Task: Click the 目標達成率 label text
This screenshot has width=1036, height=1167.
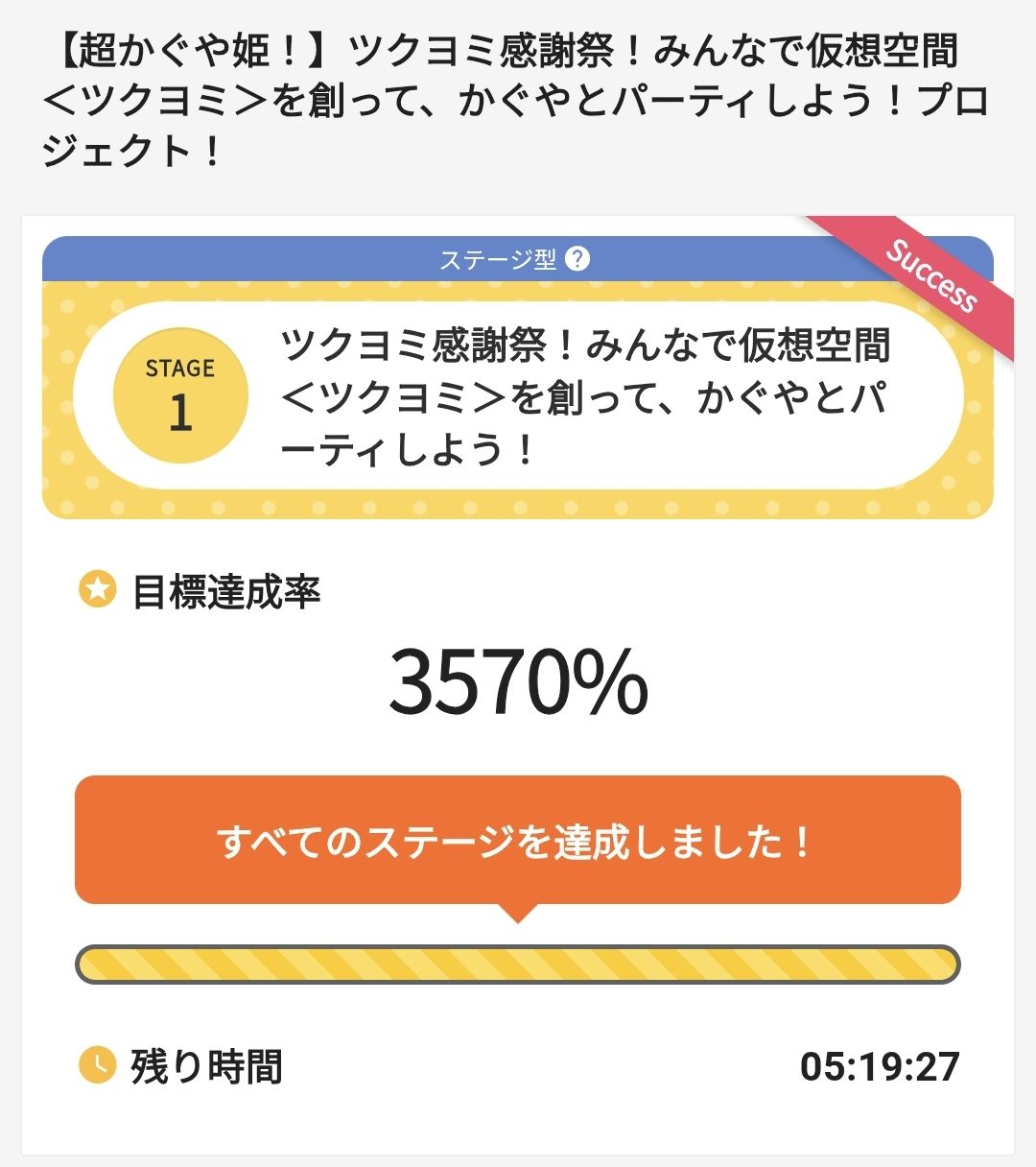Action: coord(226,591)
